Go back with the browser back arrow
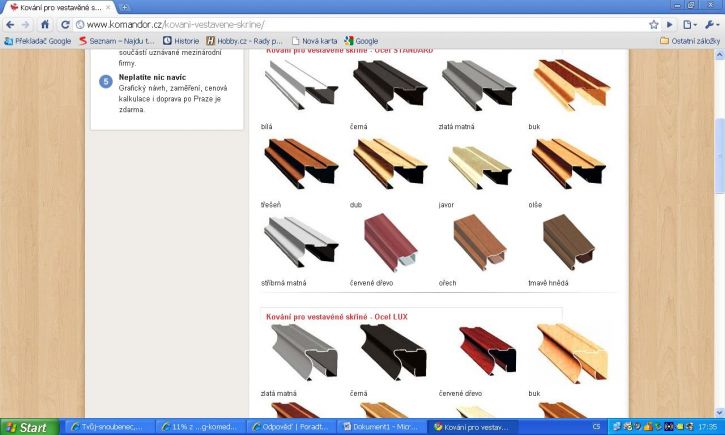Screen dimensions: 725x435 [x=10, y=25]
